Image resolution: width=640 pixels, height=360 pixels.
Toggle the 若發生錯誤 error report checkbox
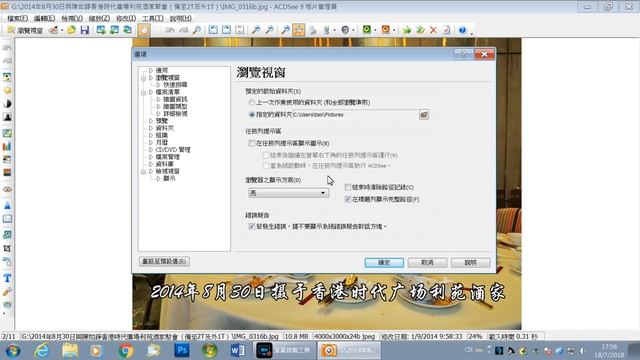(x=252, y=226)
